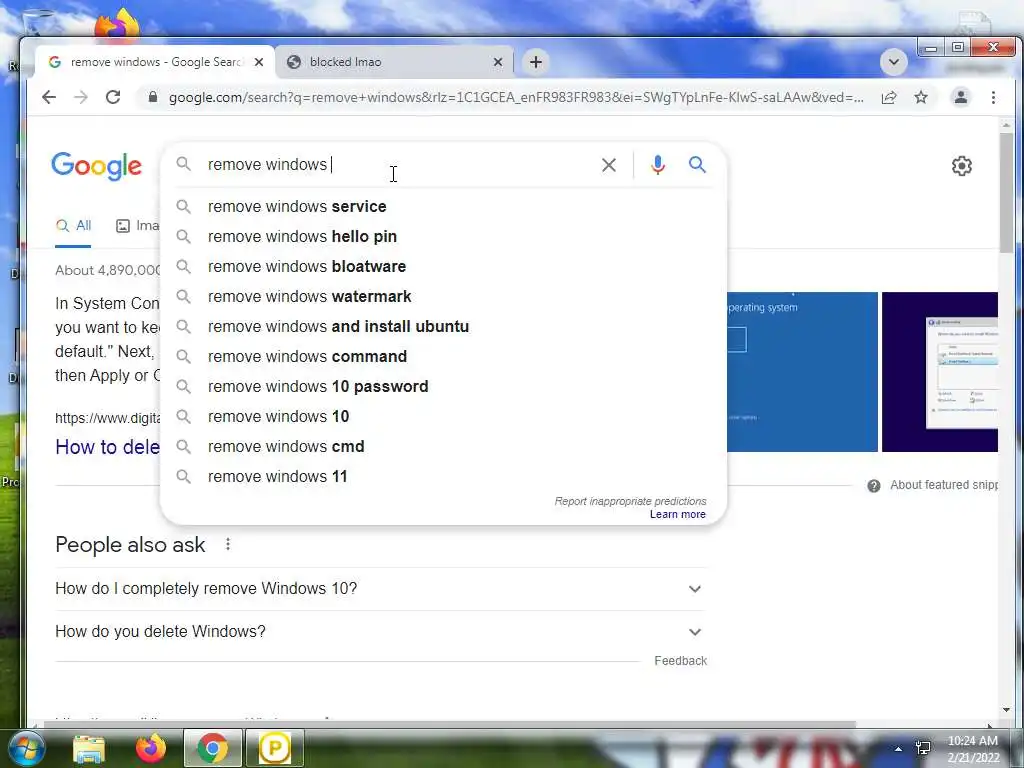Select the 'remove windows - Google Search' tab
Image resolution: width=1024 pixels, height=768 pixels.
click(155, 62)
